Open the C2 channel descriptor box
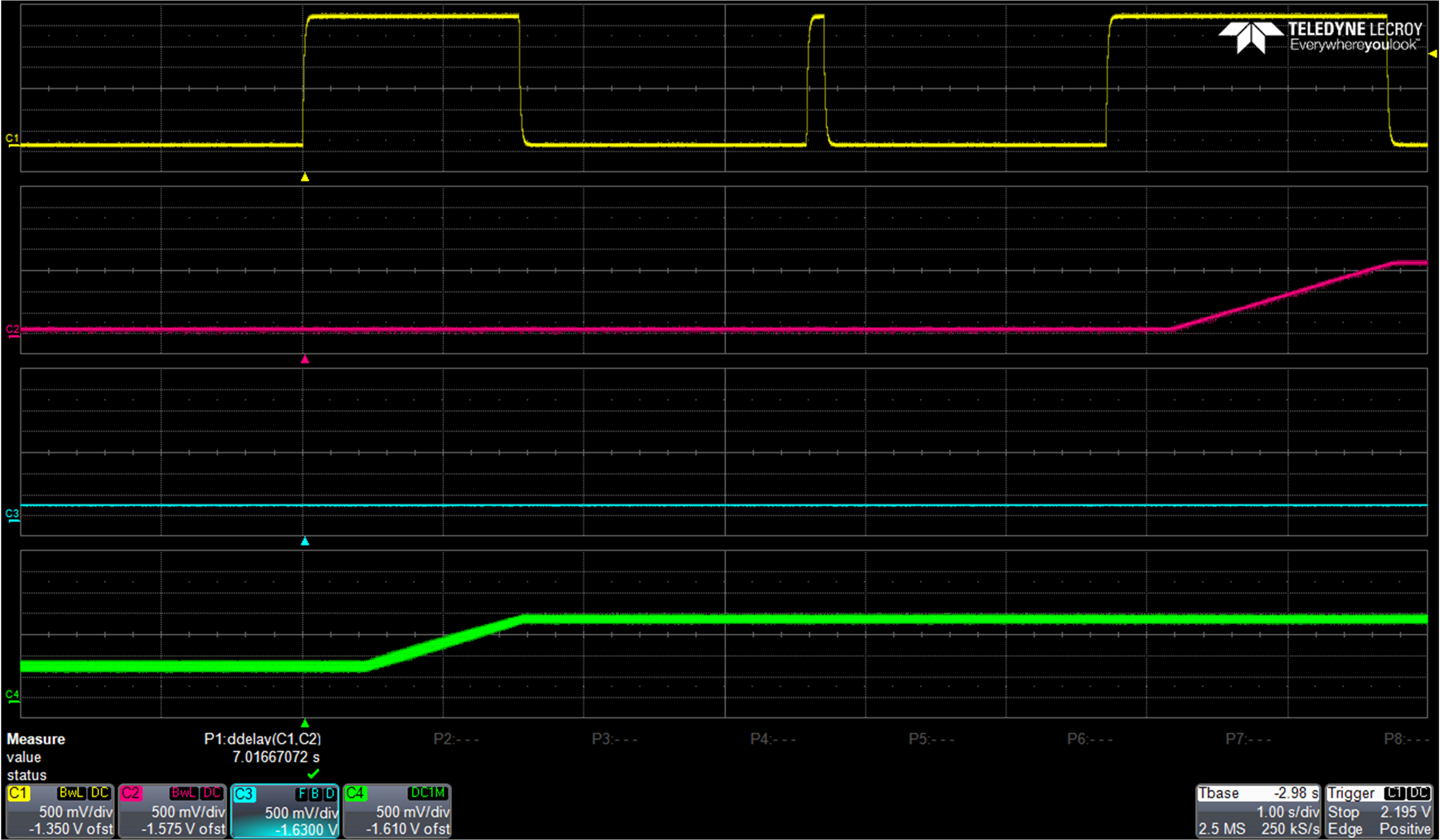 click(172, 811)
